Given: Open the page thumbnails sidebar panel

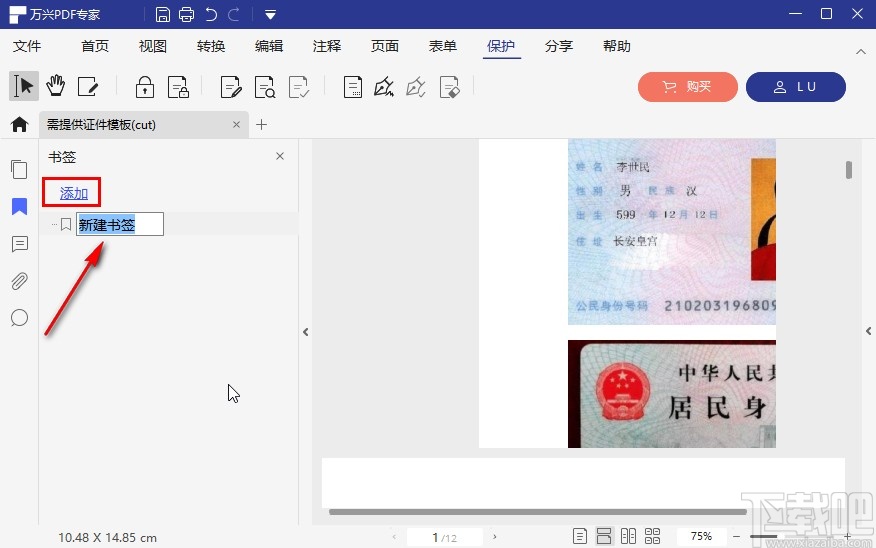Looking at the screenshot, I should coord(19,169).
